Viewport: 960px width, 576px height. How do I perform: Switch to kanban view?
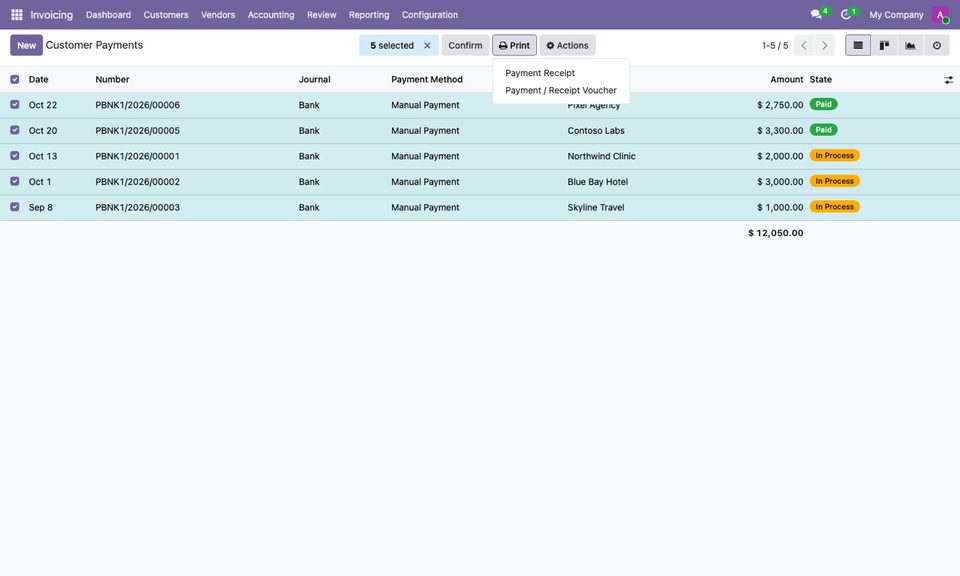(884, 45)
